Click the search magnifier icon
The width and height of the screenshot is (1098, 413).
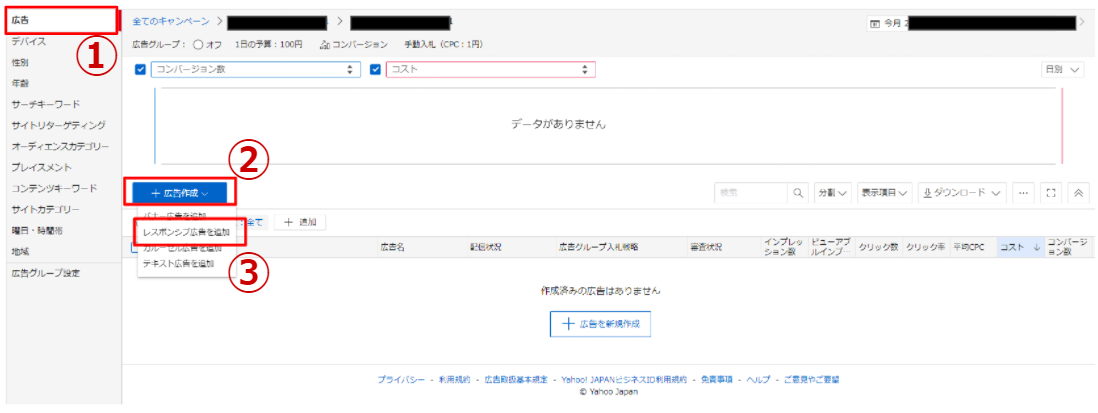point(798,192)
